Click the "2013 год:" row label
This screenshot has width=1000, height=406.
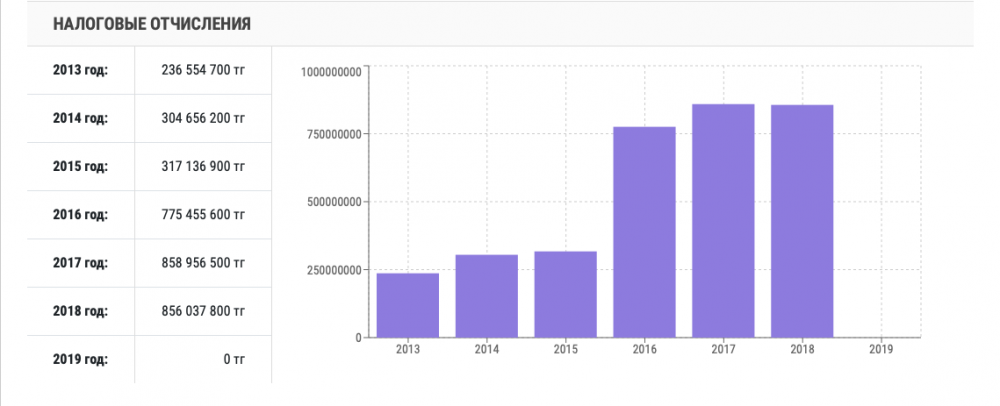pos(80,70)
